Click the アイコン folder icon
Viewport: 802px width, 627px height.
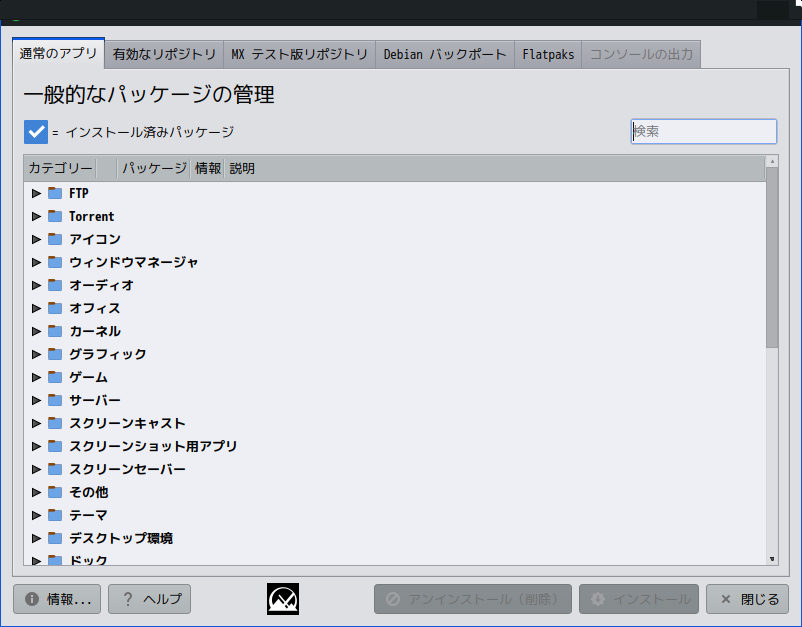tap(55, 239)
